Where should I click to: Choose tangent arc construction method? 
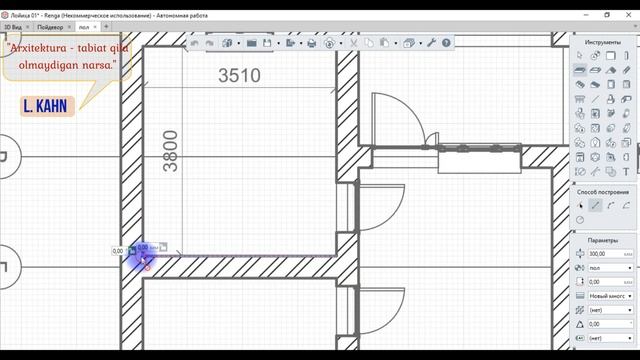pyautogui.click(x=626, y=206)
